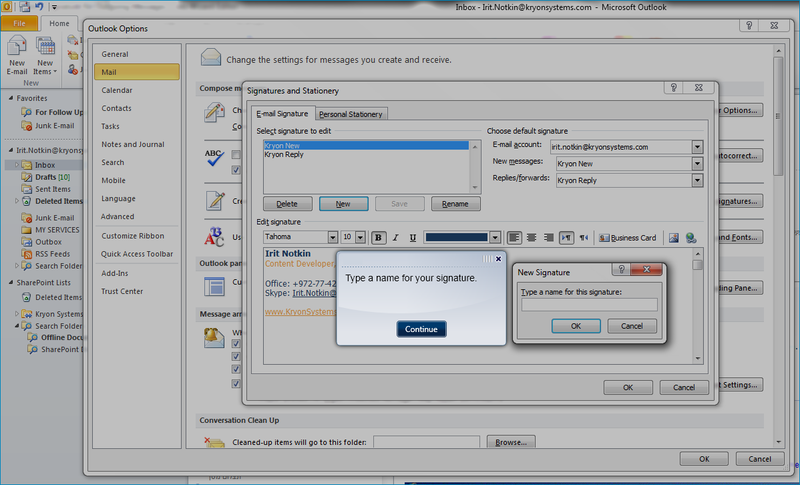The width and height of the screenshot is (800, 485).
Task: Center the signature text
Action: pyautogui.click(x=532, y=238)
